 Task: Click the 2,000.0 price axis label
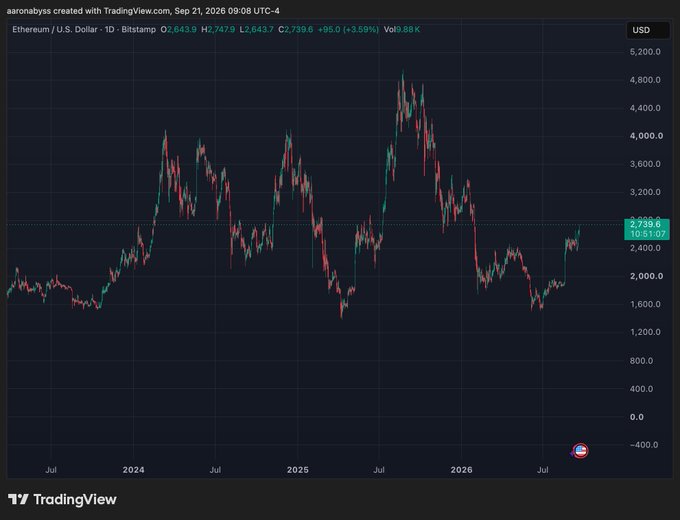coord(646,276)
